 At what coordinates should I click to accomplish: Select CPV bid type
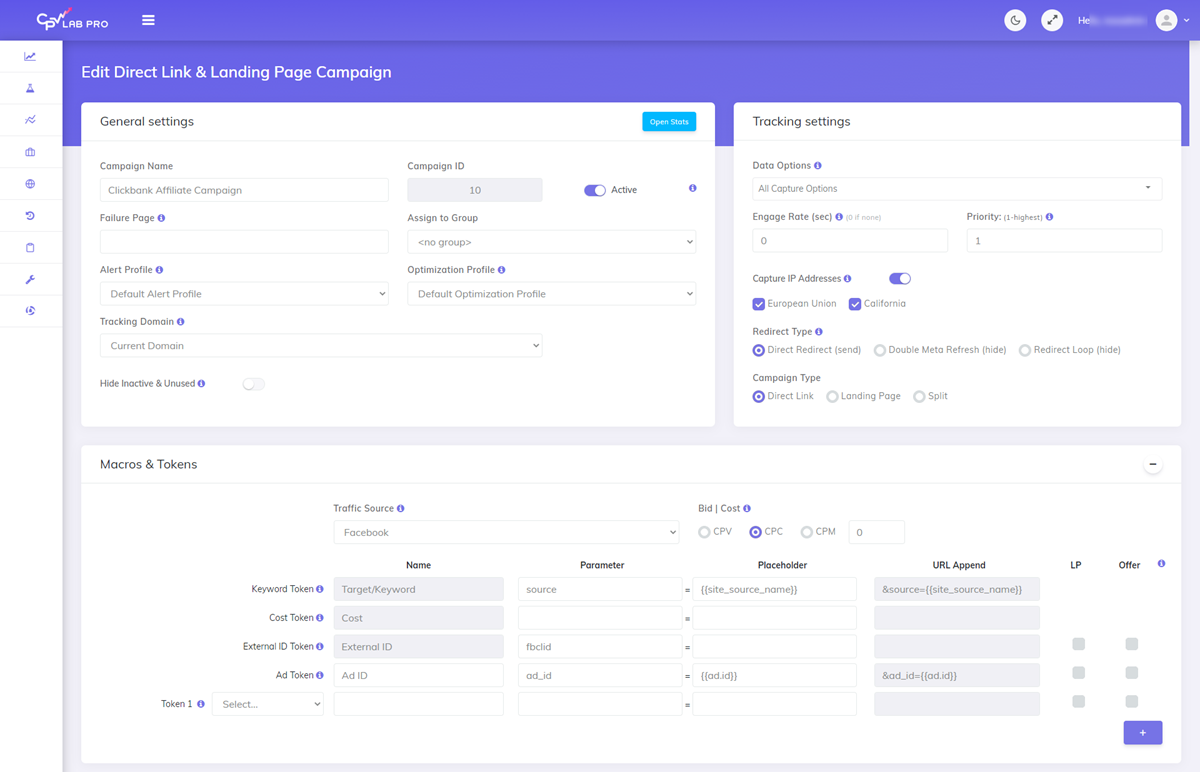click(704, 532)
